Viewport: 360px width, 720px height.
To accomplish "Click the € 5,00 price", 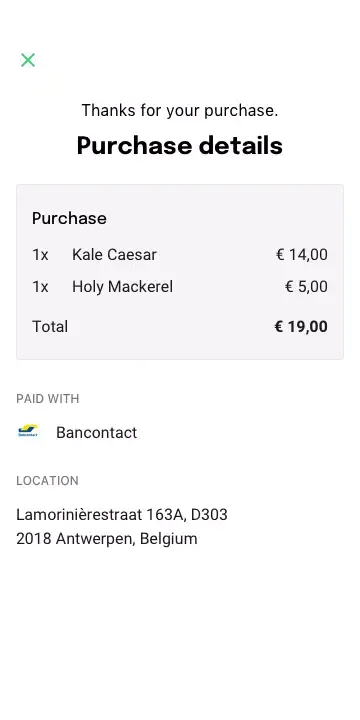I will point(306,287).
